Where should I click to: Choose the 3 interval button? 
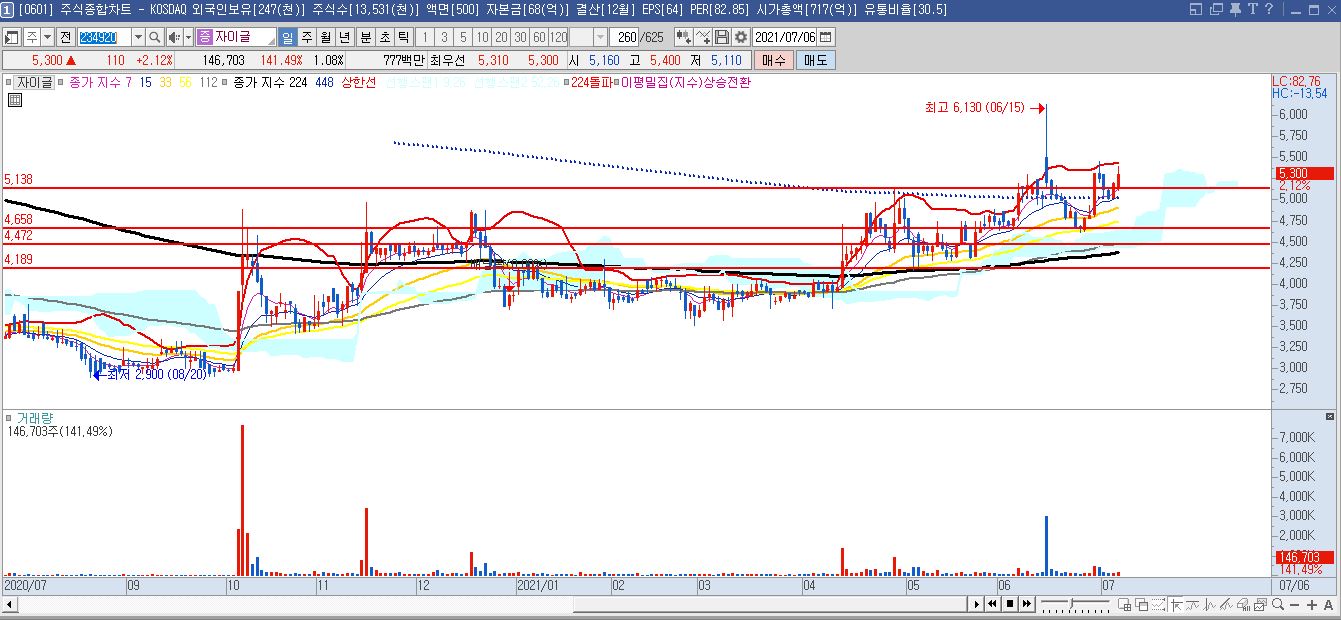[x=444, y=37]
